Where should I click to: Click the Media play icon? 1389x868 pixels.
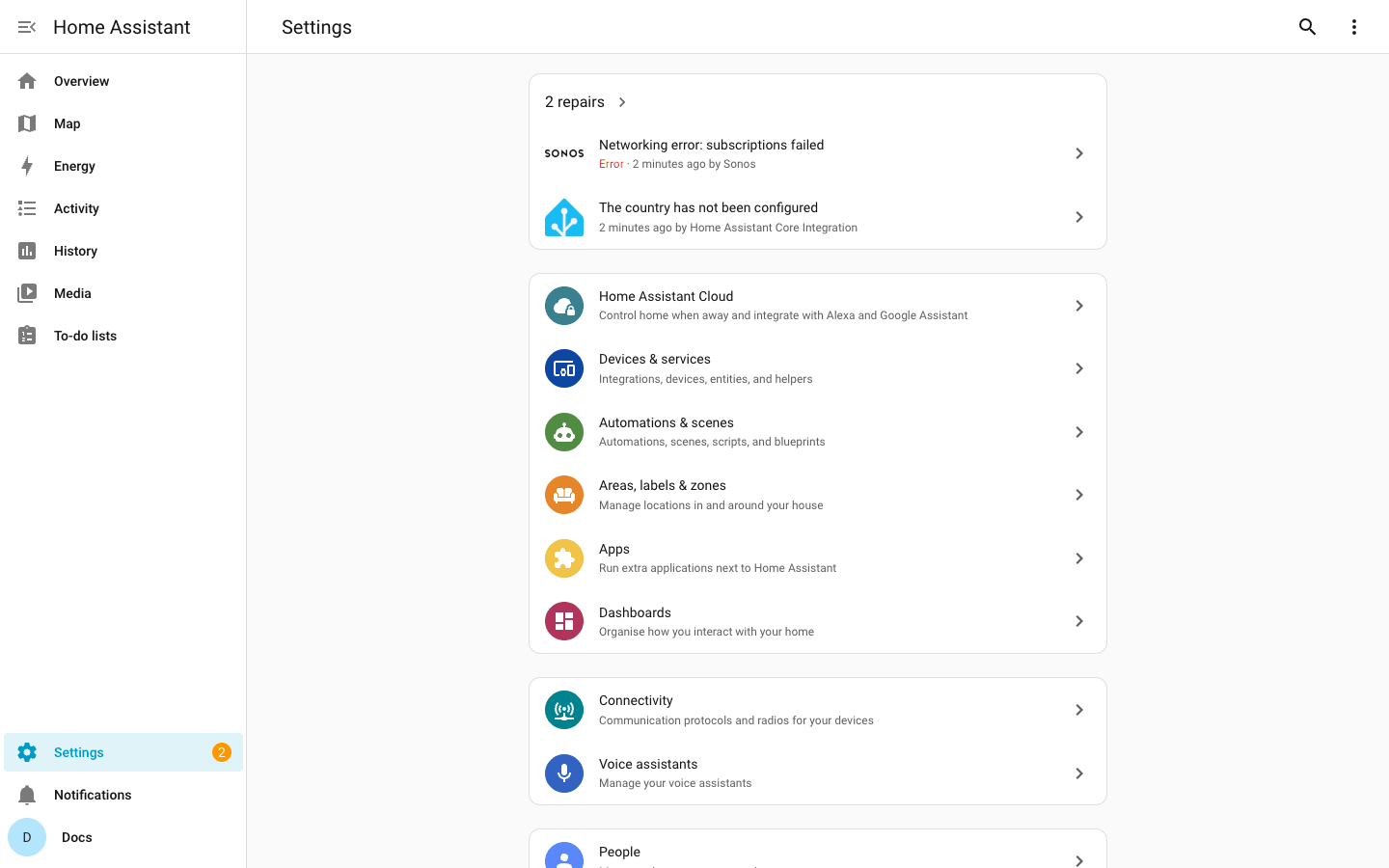pos(27,293)
